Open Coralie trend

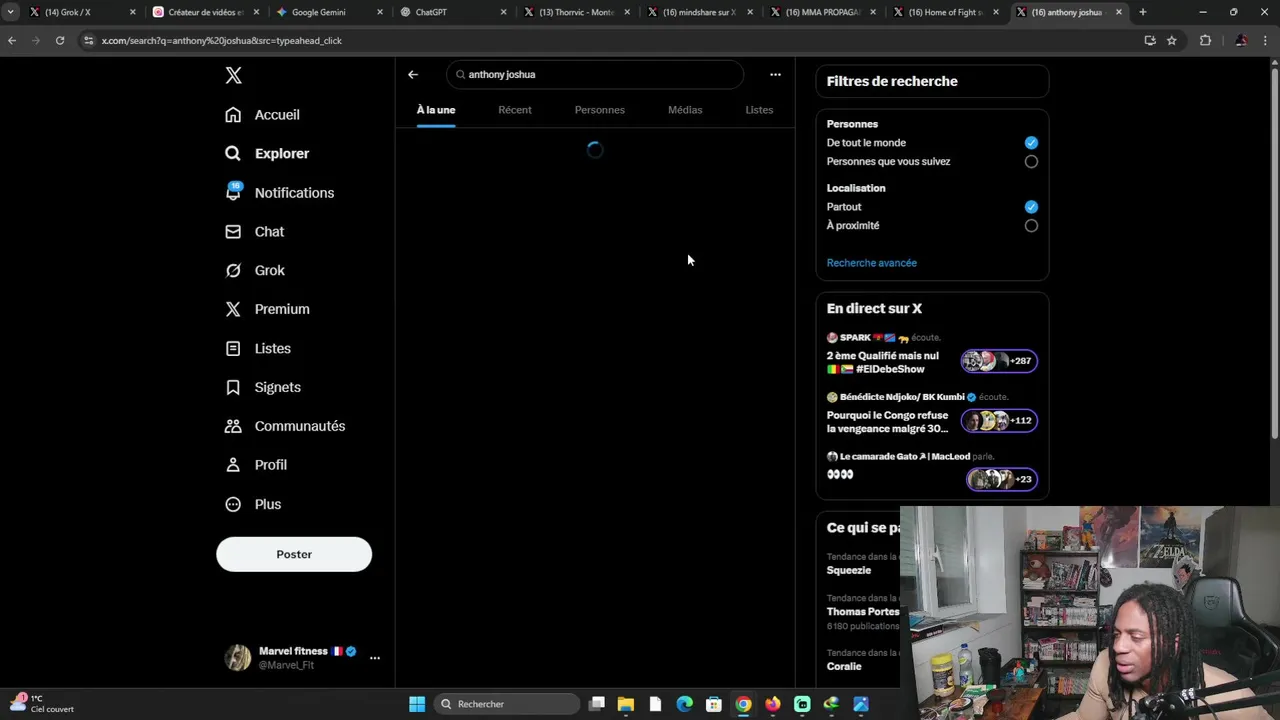tap(844, 666)
